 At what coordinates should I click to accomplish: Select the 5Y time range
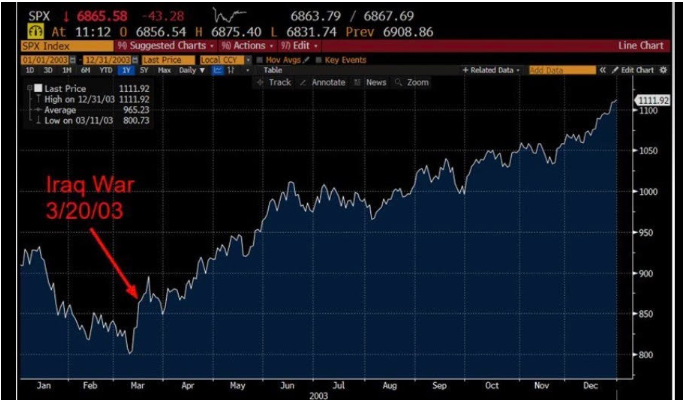click(144, 70)
